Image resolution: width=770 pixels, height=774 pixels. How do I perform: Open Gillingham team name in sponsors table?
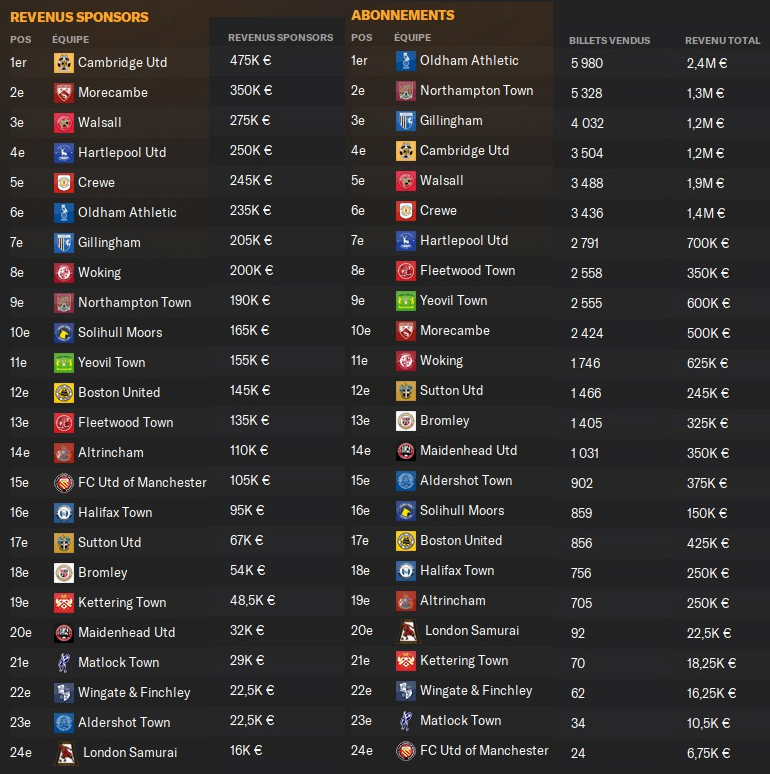coord(110,243)
